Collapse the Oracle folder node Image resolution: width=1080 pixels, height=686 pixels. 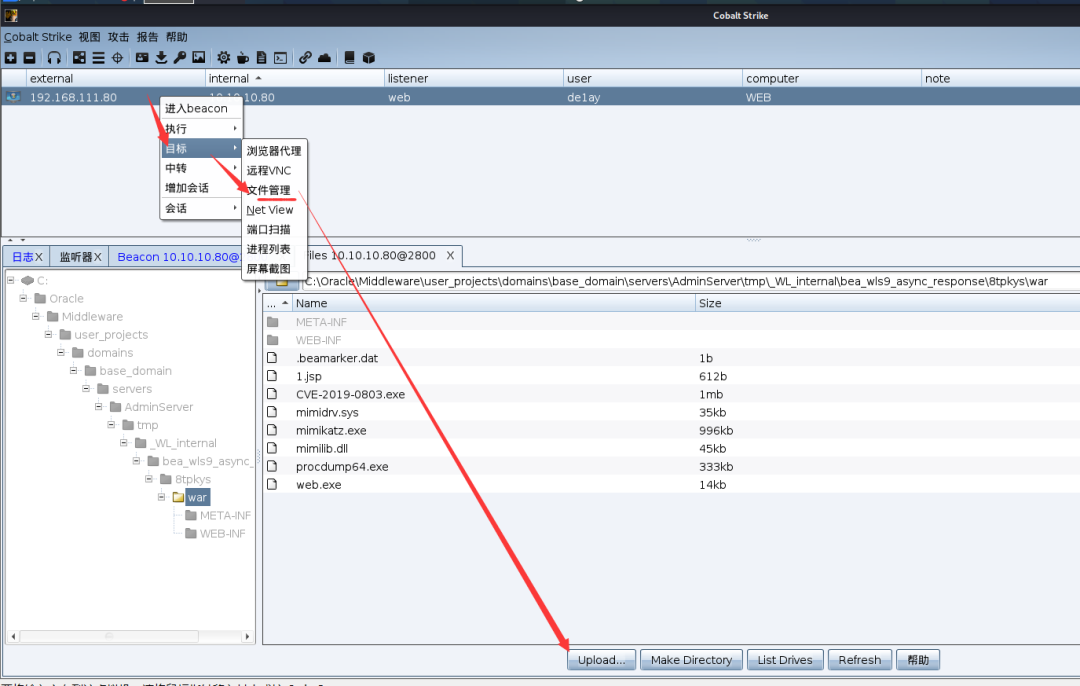pos(23,298)
